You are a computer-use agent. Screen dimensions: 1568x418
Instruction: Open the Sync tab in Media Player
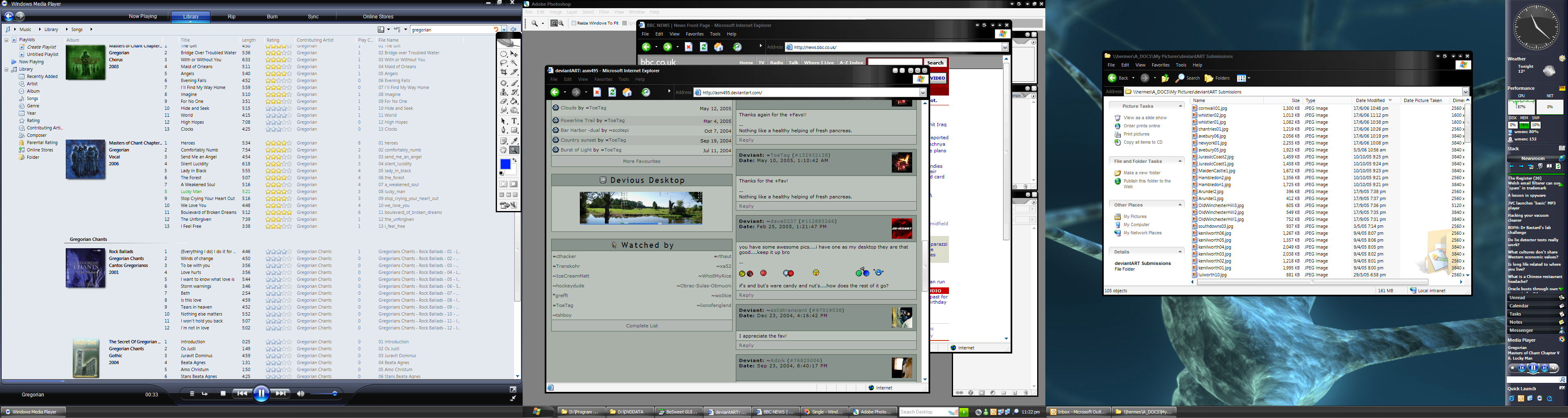point(314,16)
